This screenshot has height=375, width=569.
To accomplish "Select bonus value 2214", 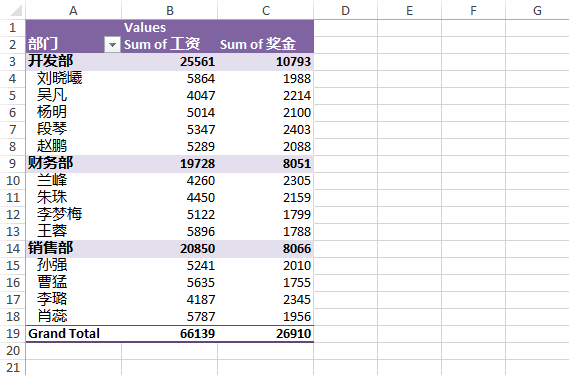I will (297, 96).
